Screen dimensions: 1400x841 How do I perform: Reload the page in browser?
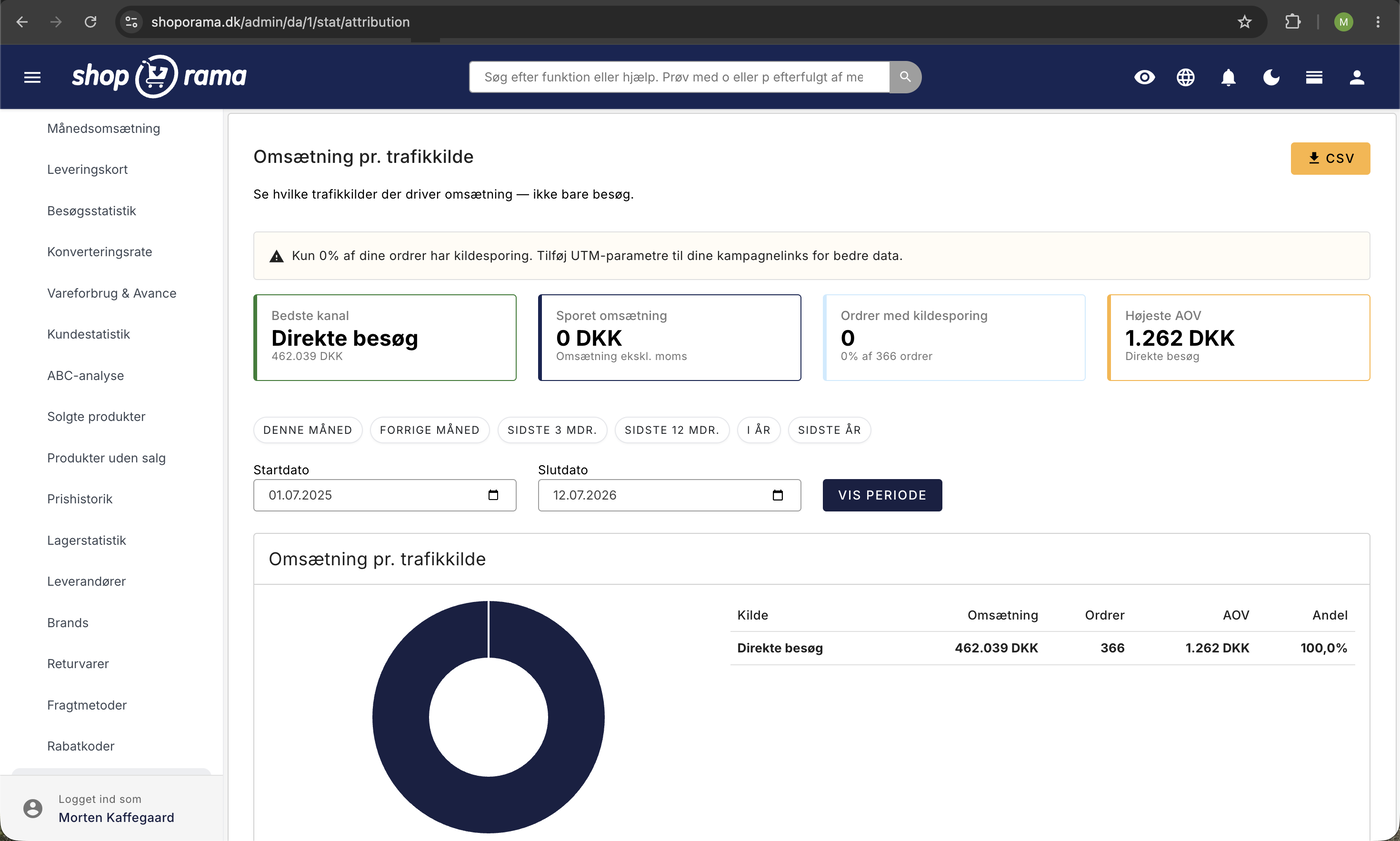click(x=91, y=21)
